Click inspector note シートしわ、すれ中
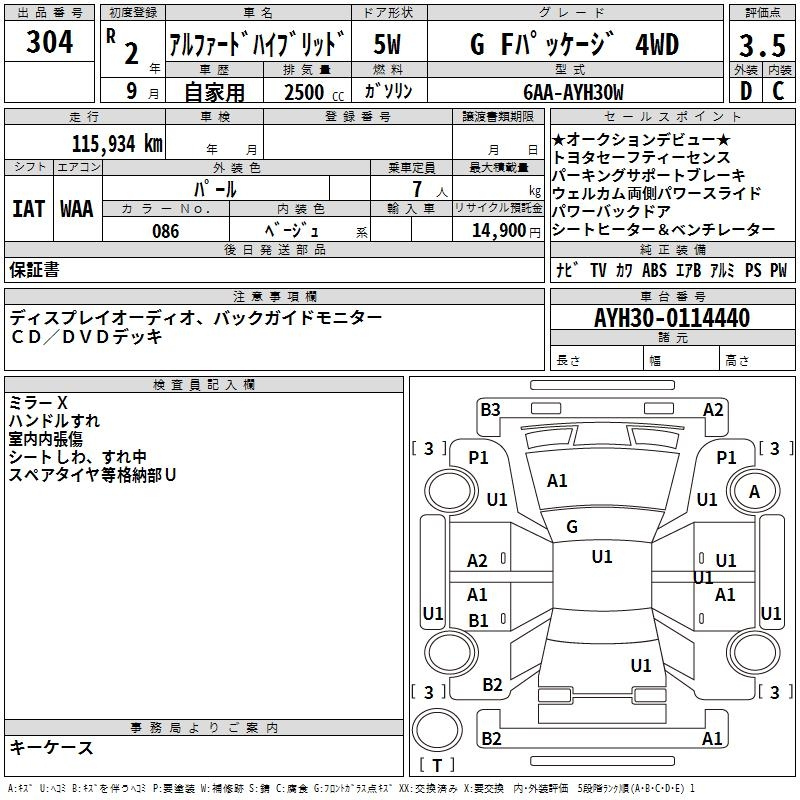 [78, 457]
